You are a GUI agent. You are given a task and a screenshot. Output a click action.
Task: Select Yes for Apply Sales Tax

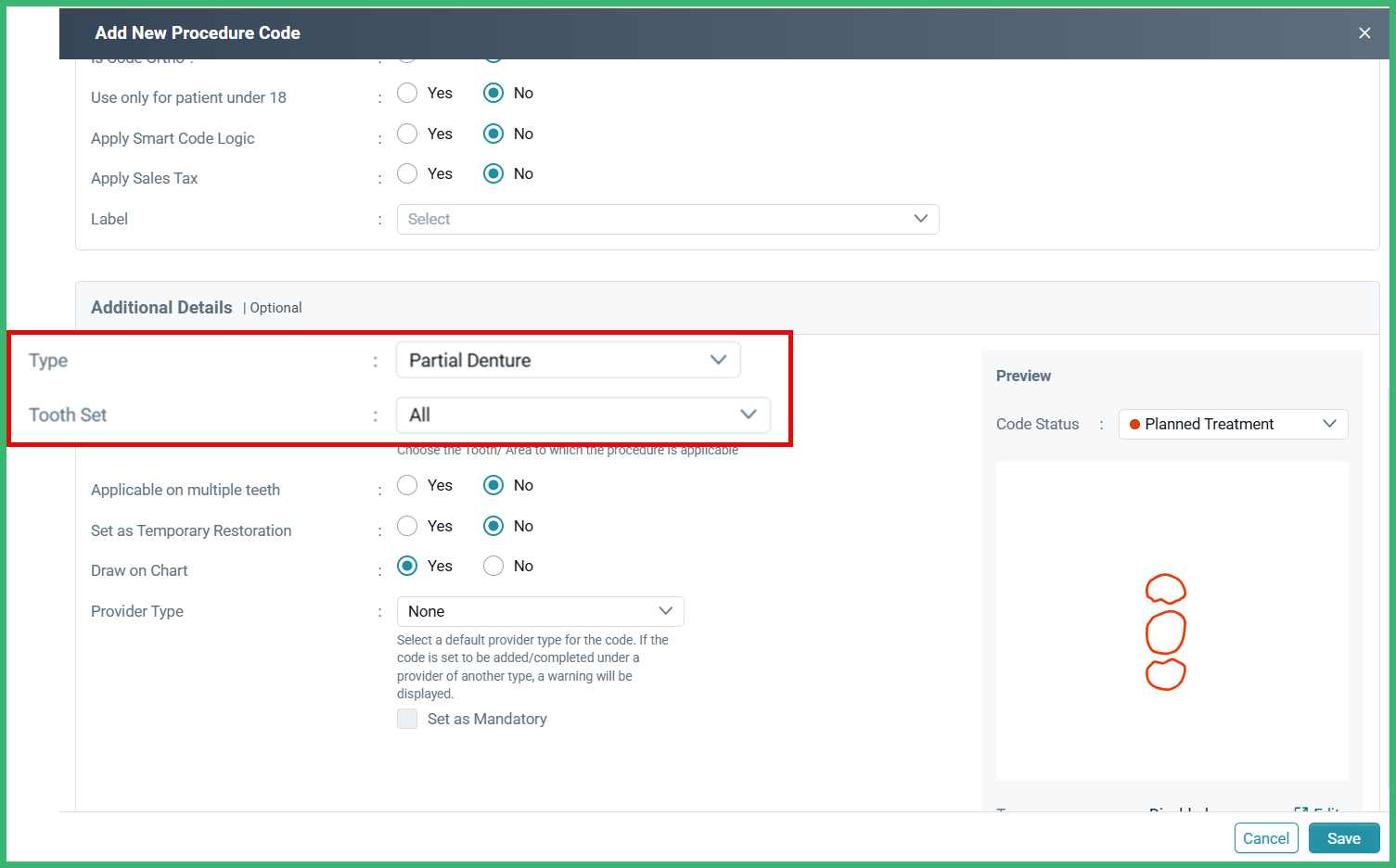(407, 173)
